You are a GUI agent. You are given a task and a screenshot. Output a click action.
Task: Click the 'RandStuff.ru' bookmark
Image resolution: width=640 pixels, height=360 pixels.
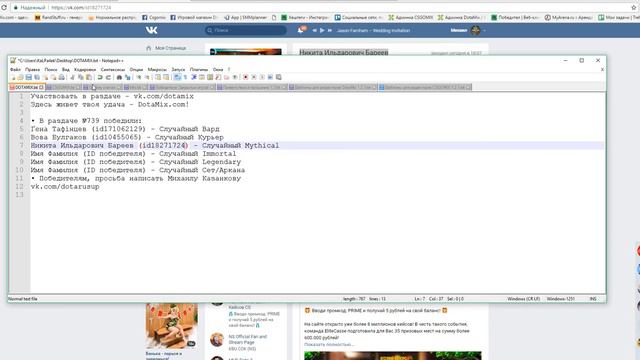coord(59,18)
